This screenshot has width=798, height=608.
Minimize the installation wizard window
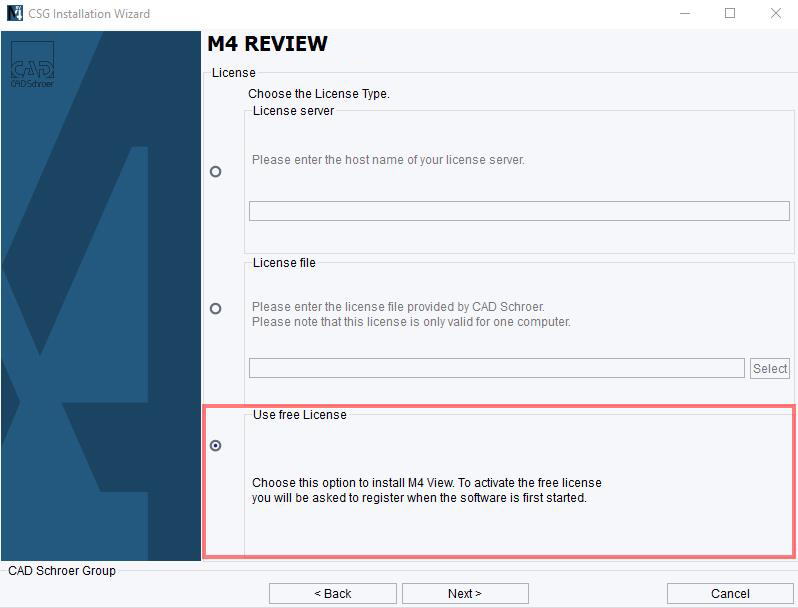(x=685, y=13)
